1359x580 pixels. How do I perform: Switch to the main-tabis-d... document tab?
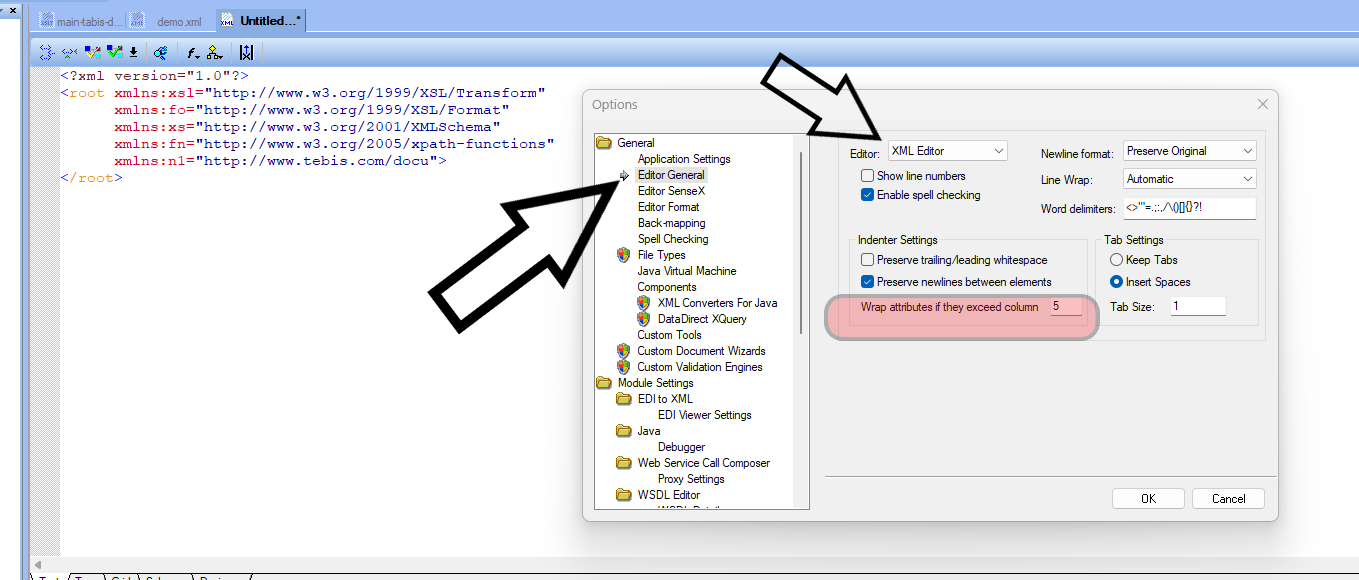tap(88, 21)
